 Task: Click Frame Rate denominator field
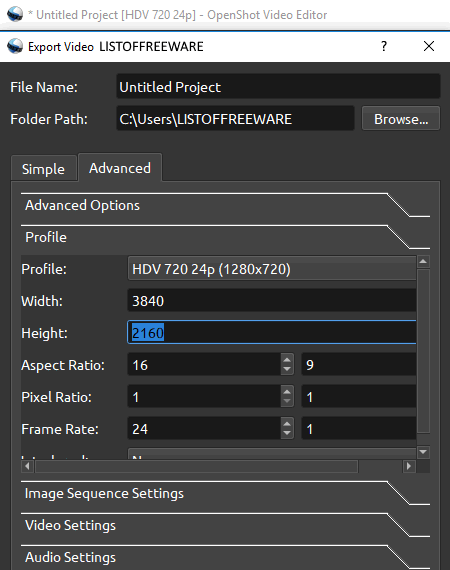(x=359, y=429)
